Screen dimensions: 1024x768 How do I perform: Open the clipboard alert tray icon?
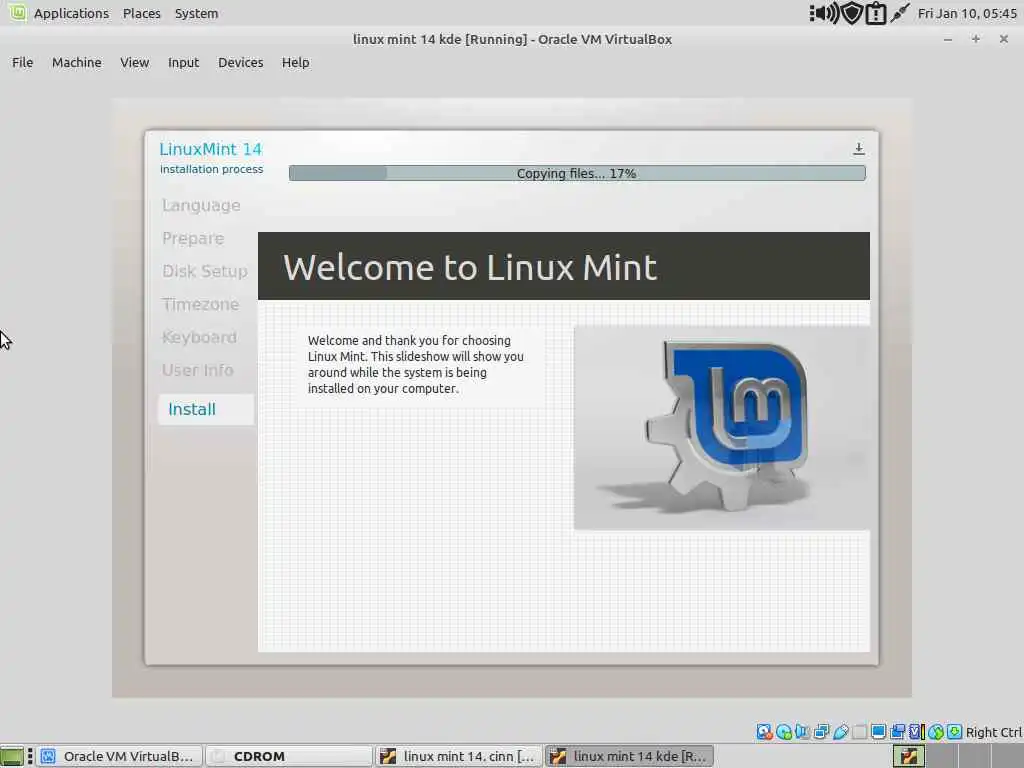pyautogui.click(x=876, y=13)
